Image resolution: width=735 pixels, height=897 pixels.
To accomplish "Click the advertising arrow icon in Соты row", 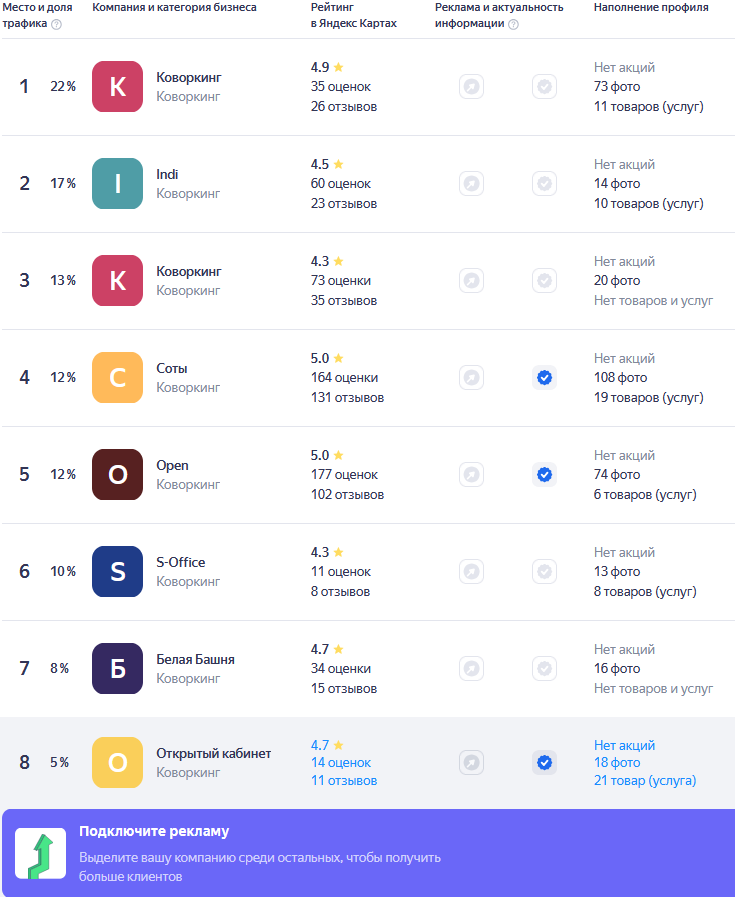I will [471, 378].
